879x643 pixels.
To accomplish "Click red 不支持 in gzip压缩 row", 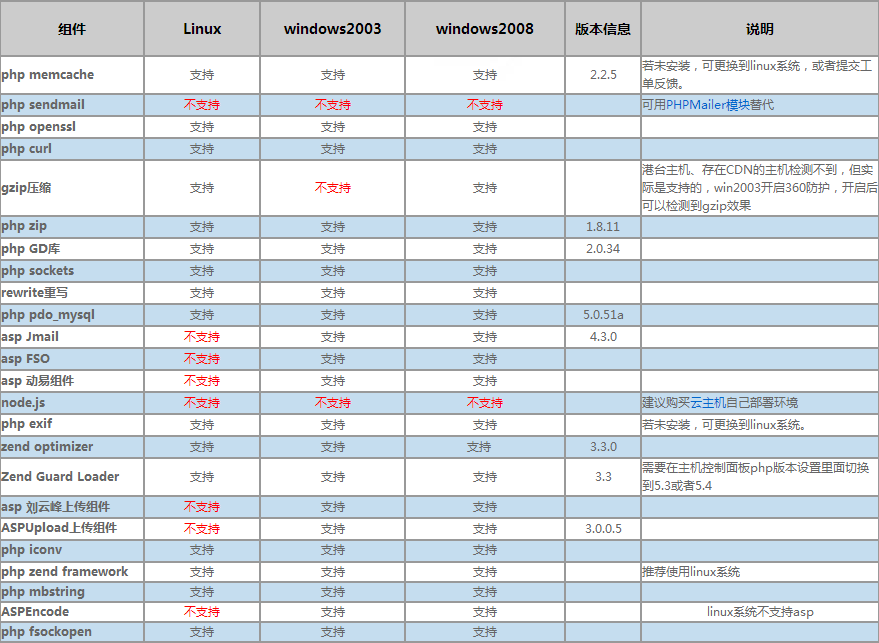I will click(x=332, y=188).
